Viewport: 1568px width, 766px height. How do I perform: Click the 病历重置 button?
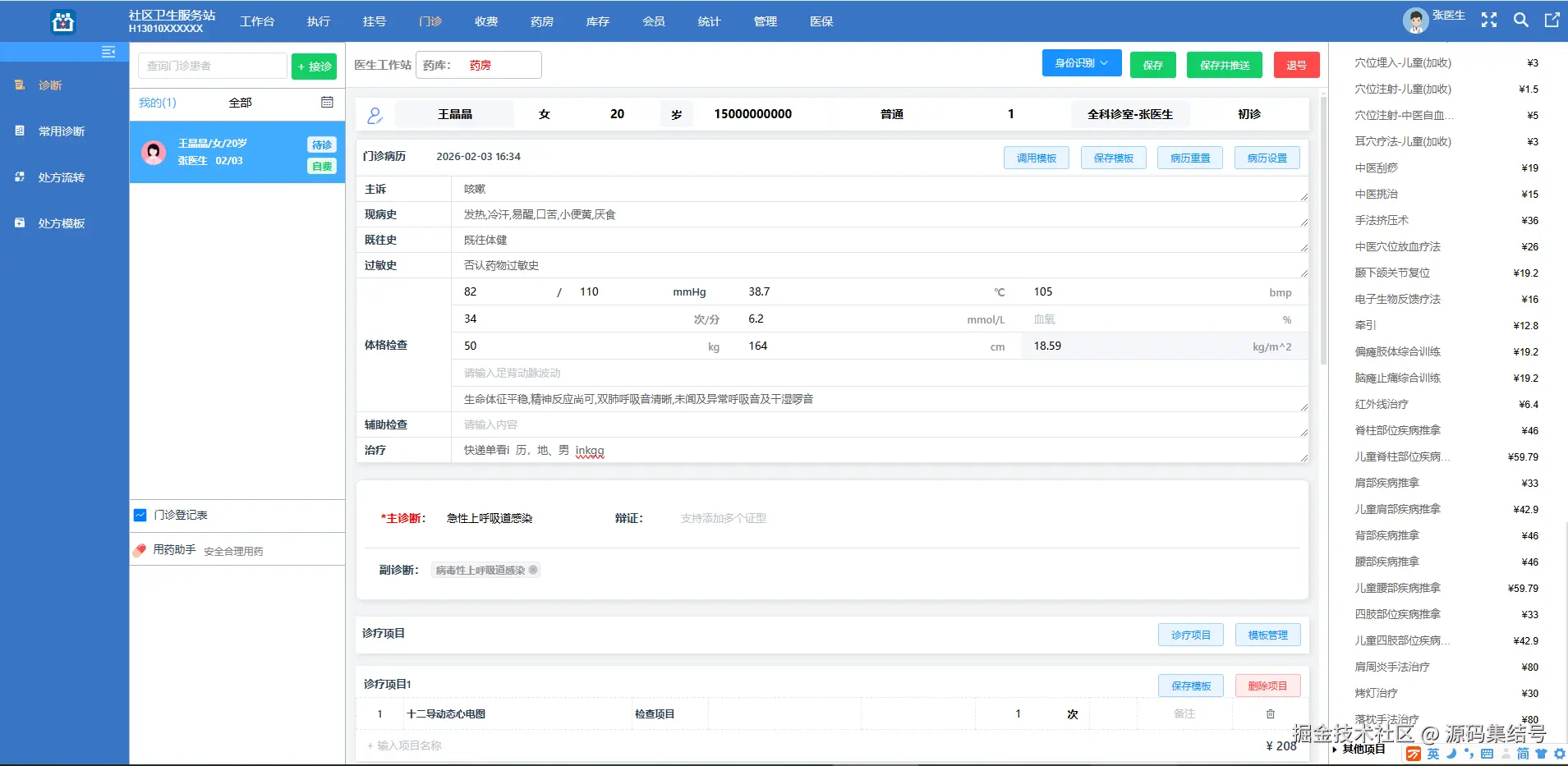point(1190,158)
